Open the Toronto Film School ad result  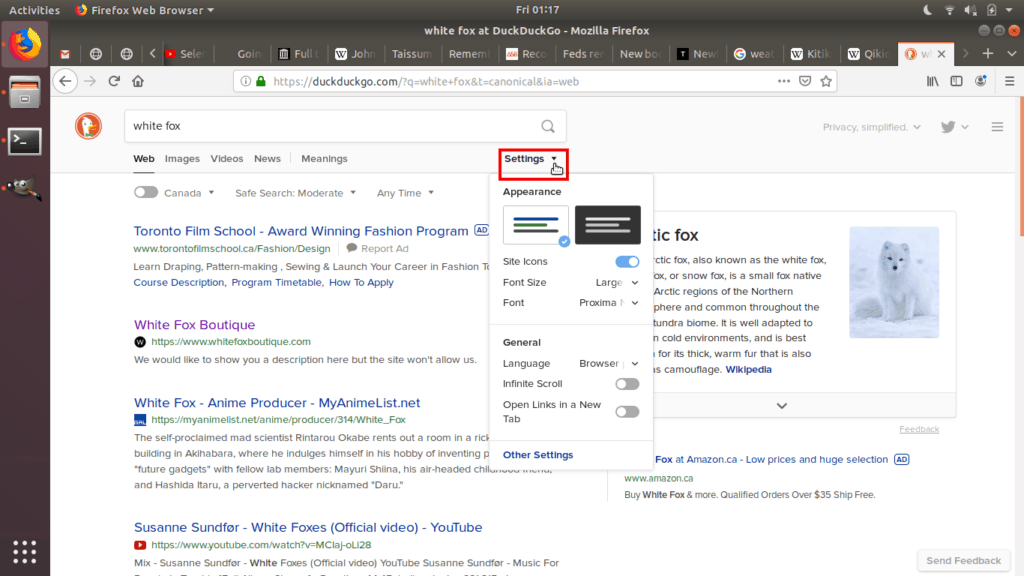click(x=301, y=231)
